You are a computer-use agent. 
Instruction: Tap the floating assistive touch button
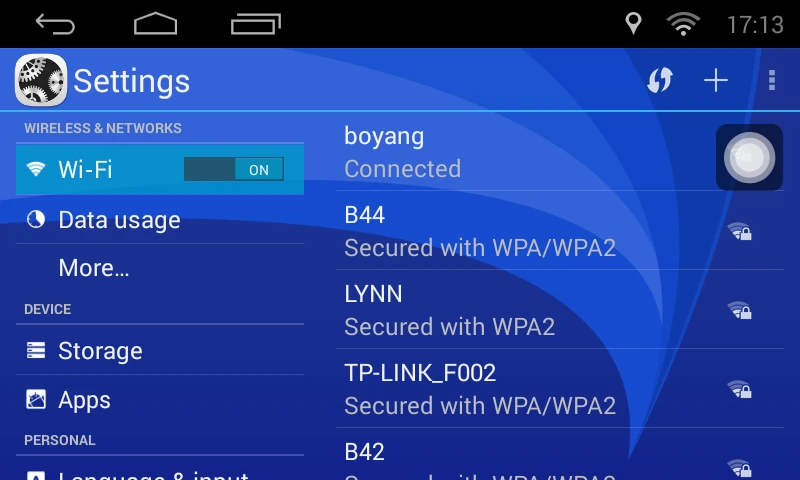click(749, 157)
